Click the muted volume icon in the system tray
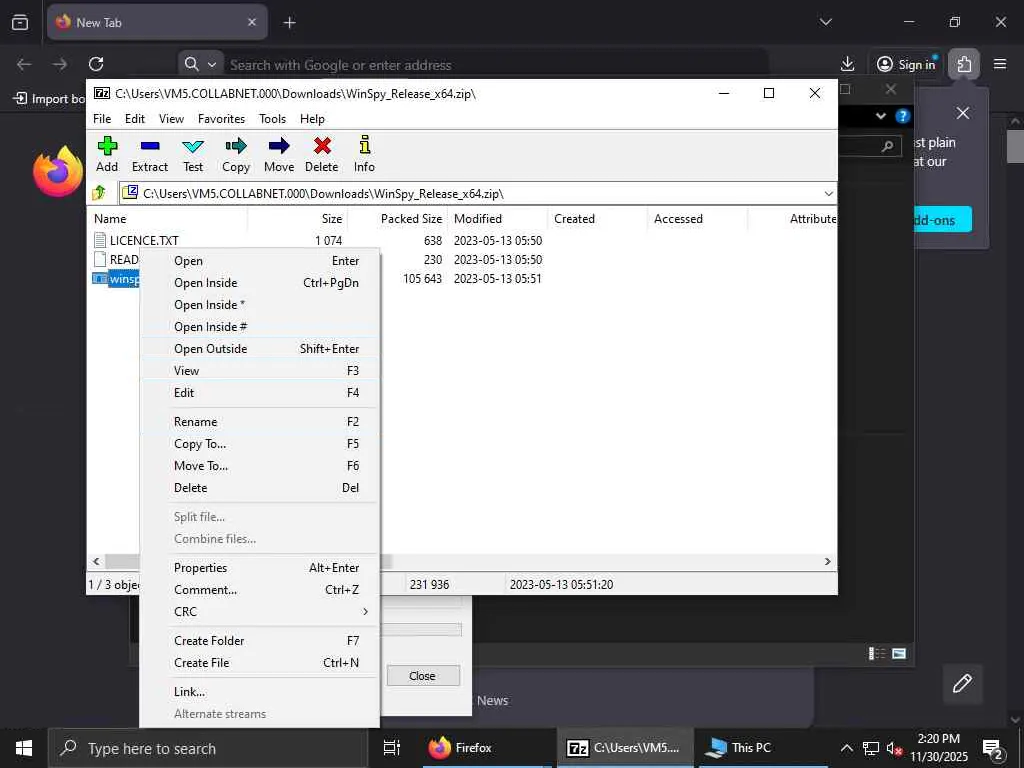Viewport: 1024px width, 768px height. point(894,748)
